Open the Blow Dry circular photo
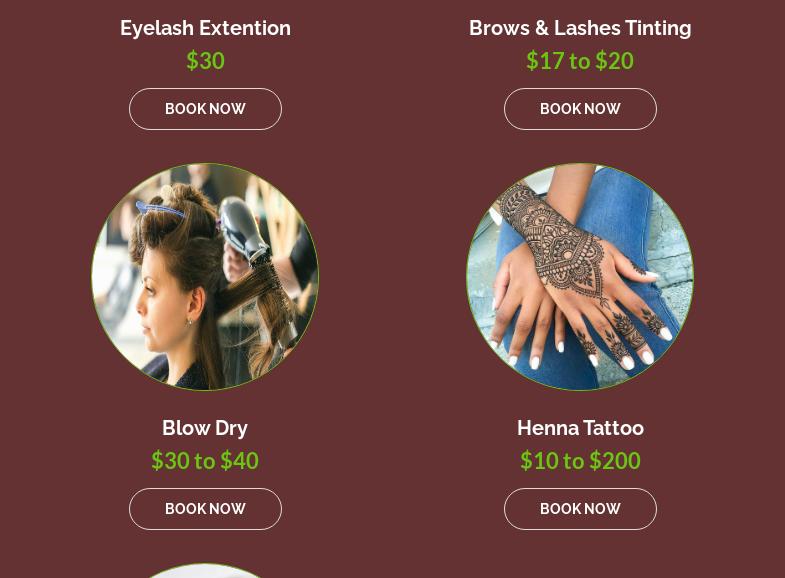Viewport: 785px width, 578px height. (x=205, y=277)
